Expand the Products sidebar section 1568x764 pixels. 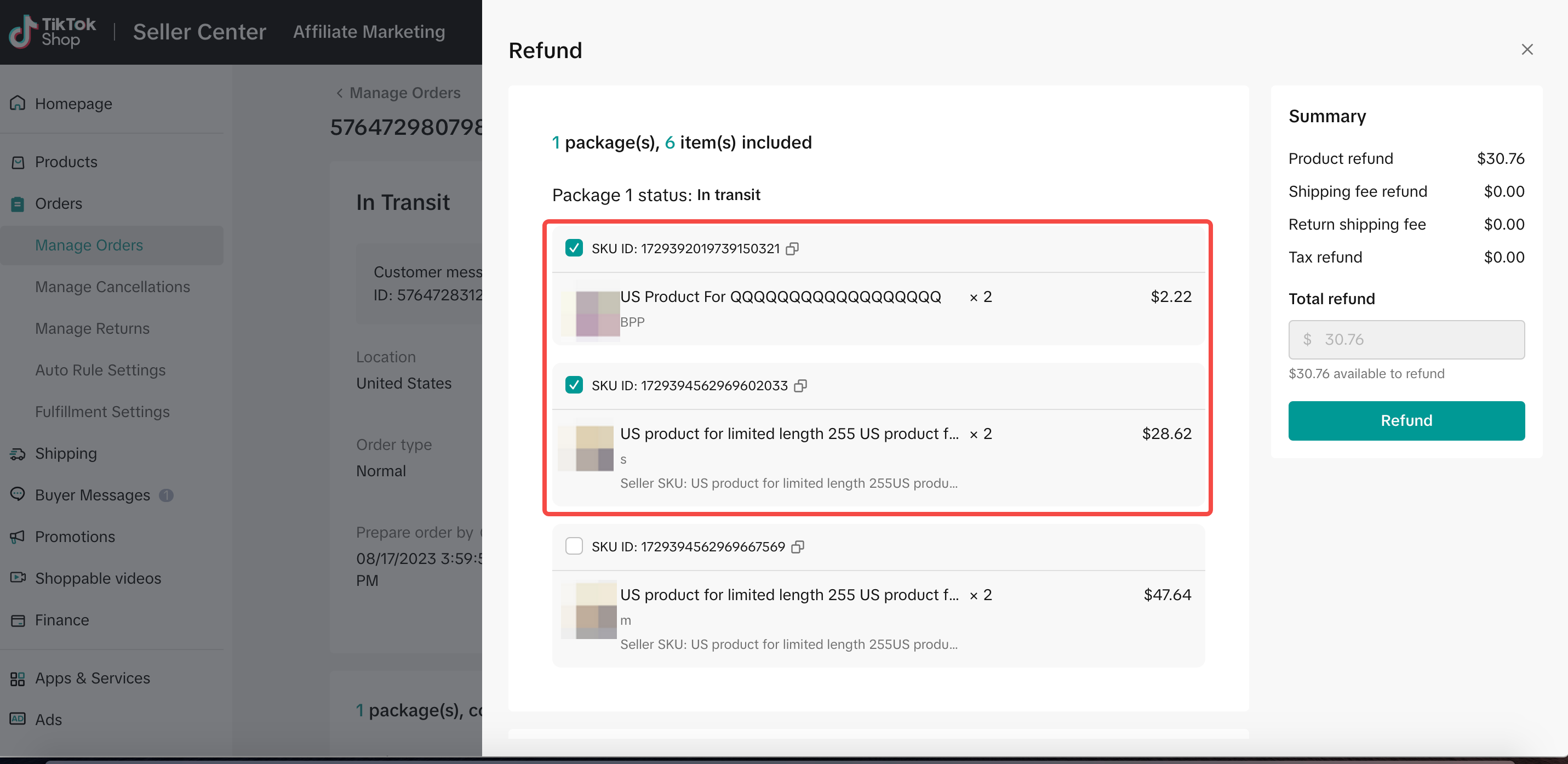(66, 162)
